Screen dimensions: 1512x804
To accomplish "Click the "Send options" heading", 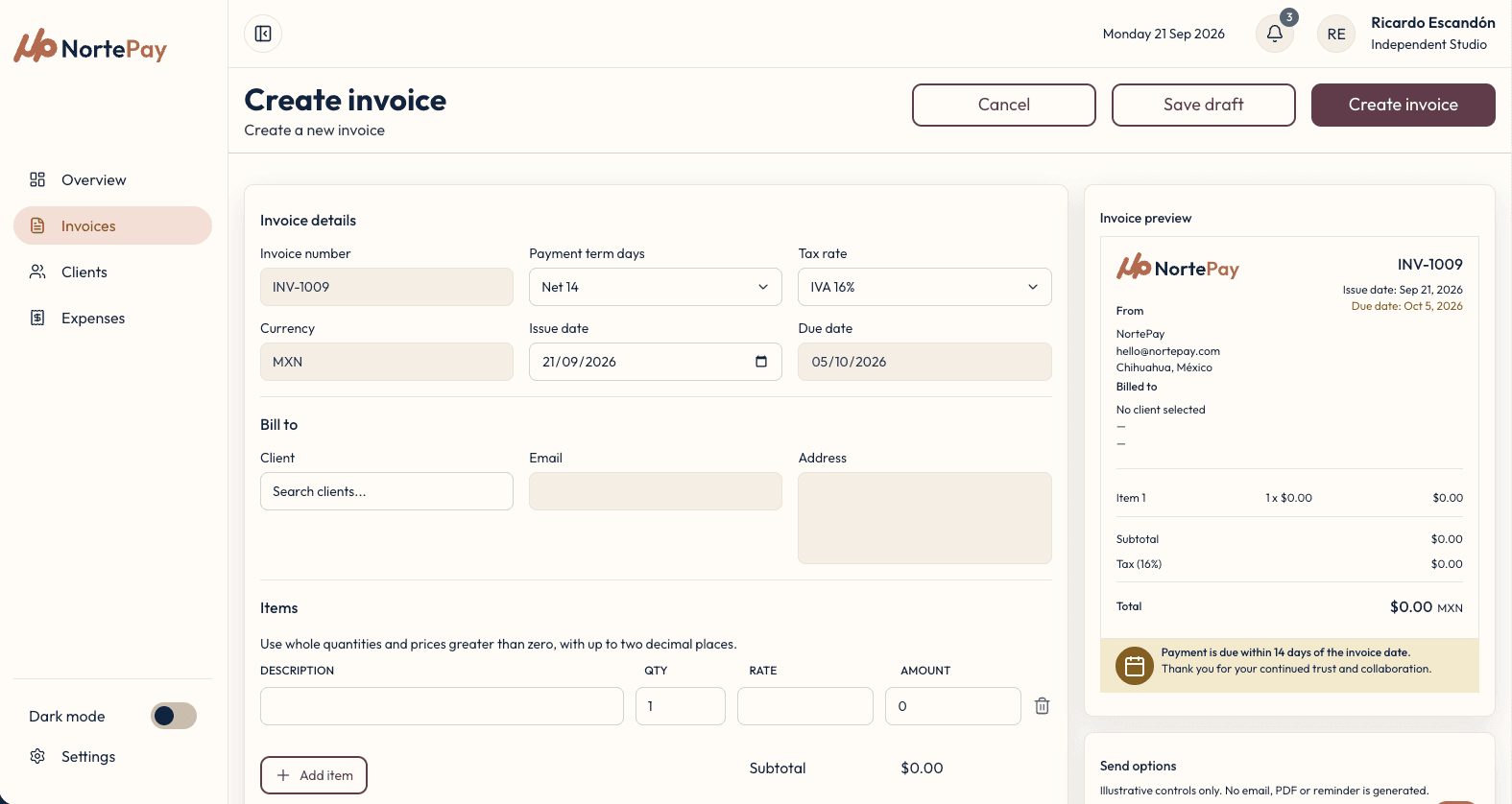I will click(1139, 766).
